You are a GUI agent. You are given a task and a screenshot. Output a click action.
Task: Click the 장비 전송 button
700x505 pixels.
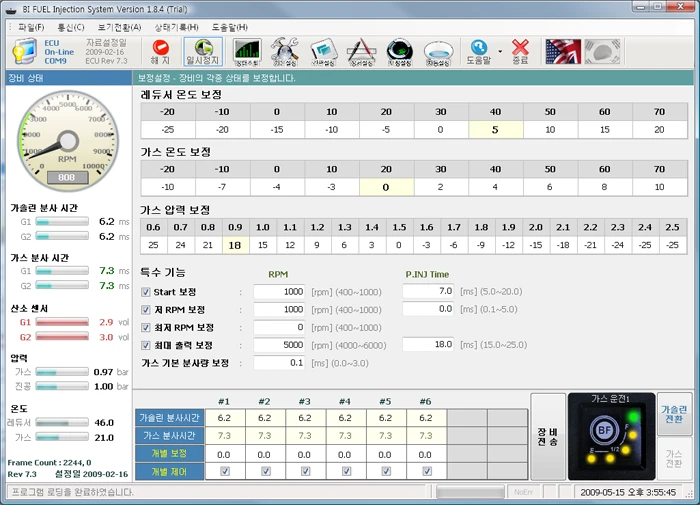coord(548,437)
